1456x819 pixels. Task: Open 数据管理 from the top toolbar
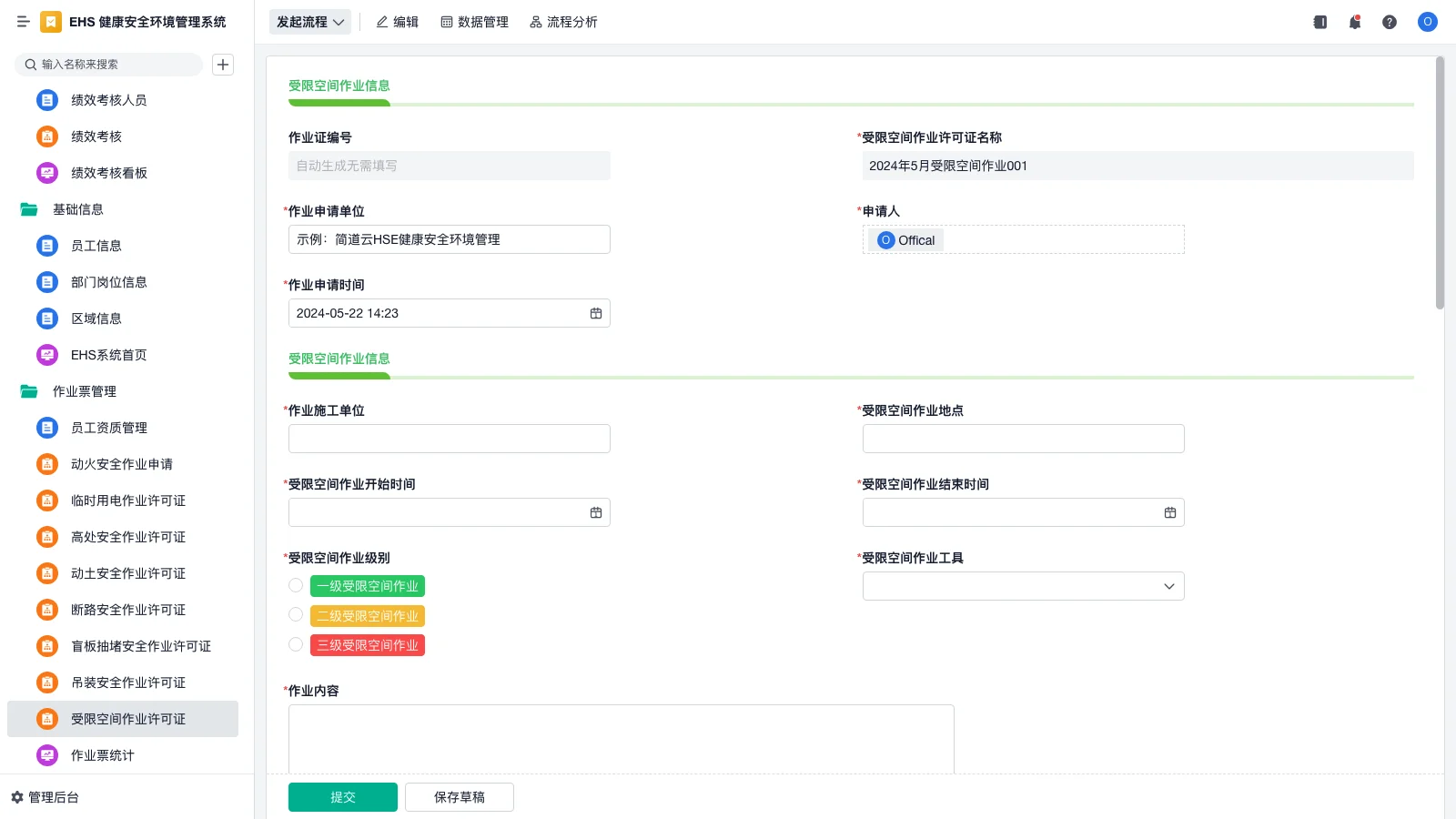(x=475, y=22)
